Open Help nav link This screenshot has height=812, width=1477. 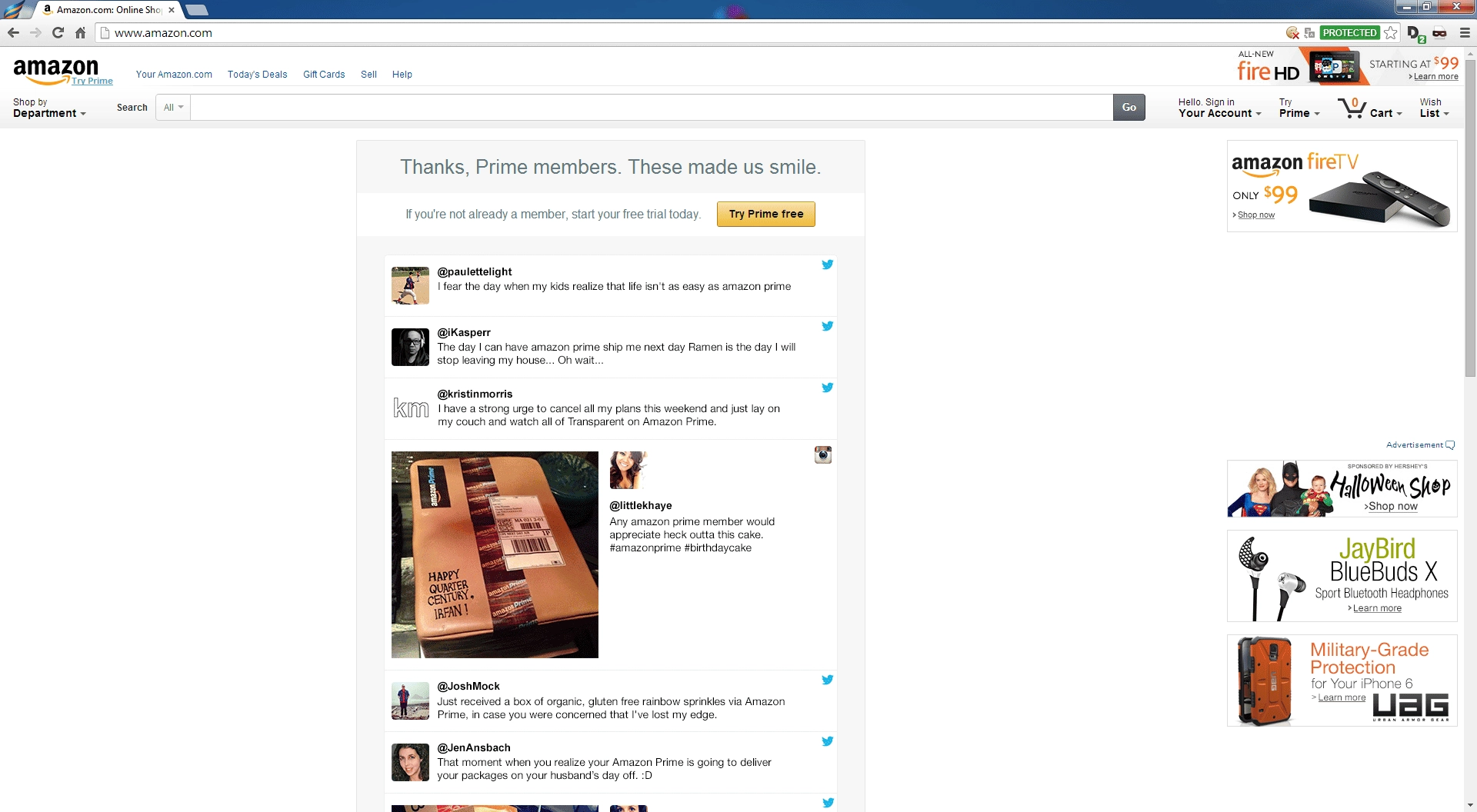tap(402, 75)
